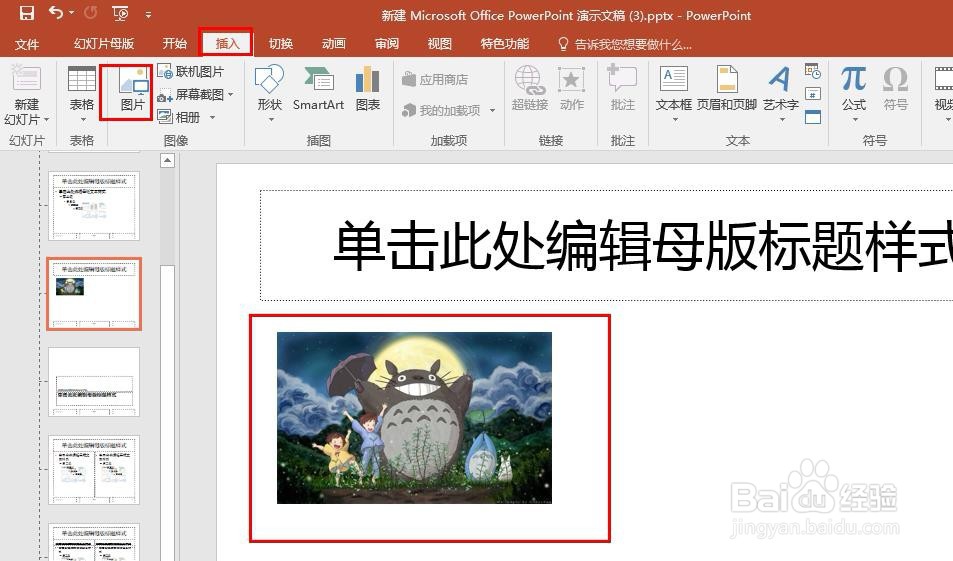Insert a text box with 文本框
Image resolution: width=953 pixels, height=561 pixels.
click(x=673, y=92)
